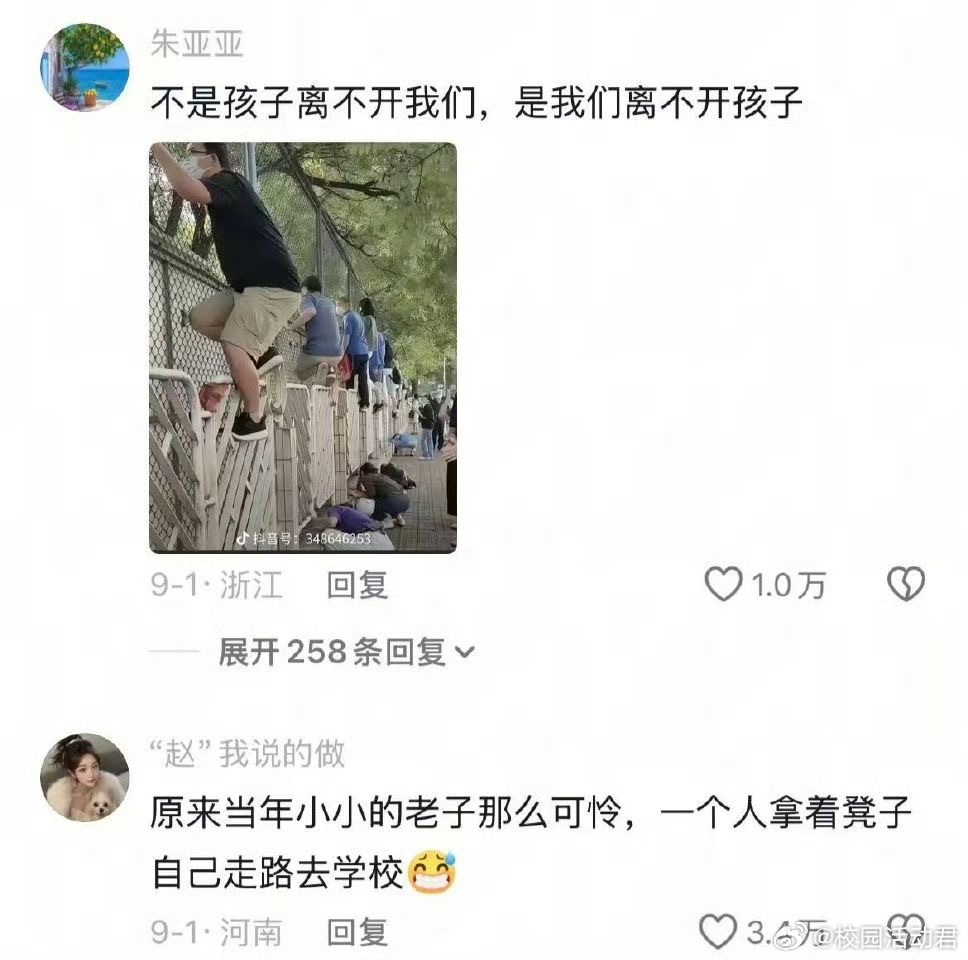Open avatar of "赵"我说的做 user
This screenshot has height=960, width=968.
(x=85, y=777)
